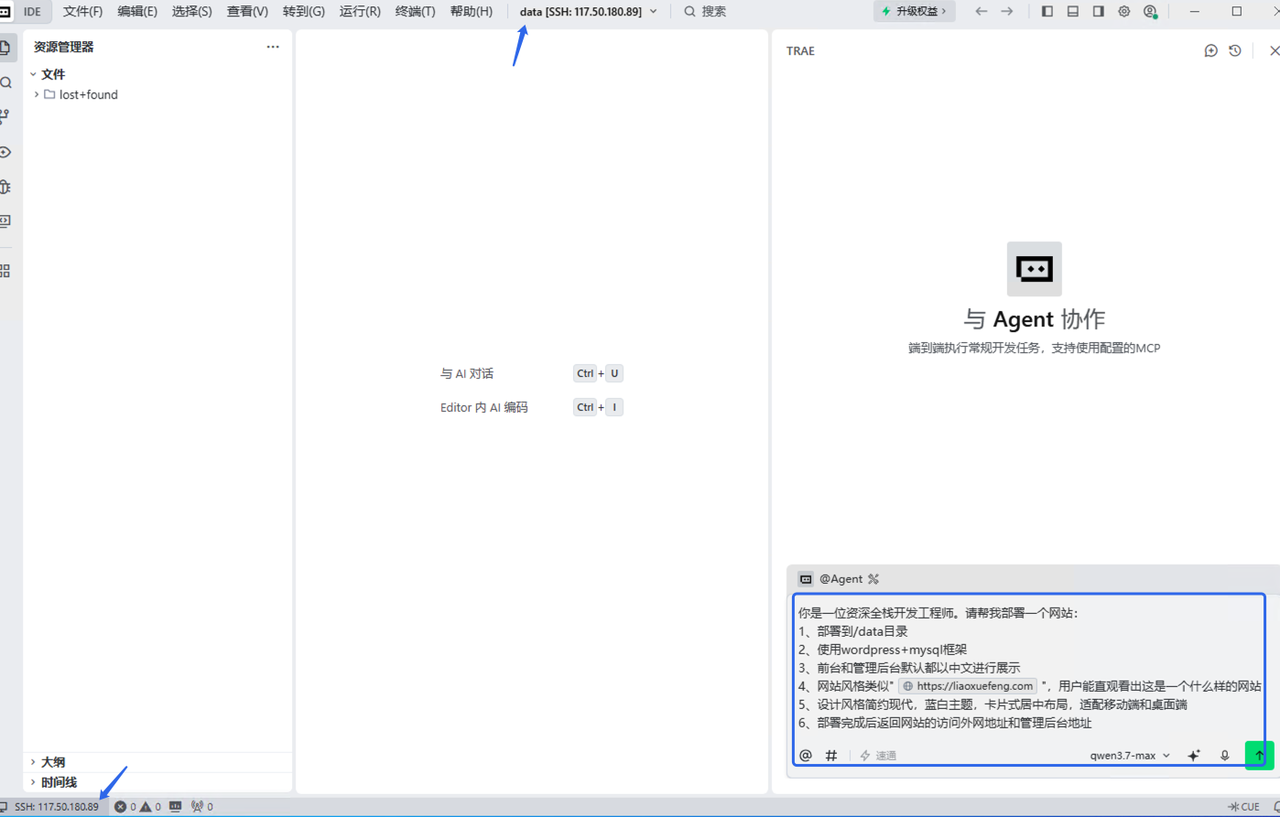This screenshot has width=1280, height=817.
Task: Click the sparkle optimize prompt icon
Action: click(x=1193, y=755)
